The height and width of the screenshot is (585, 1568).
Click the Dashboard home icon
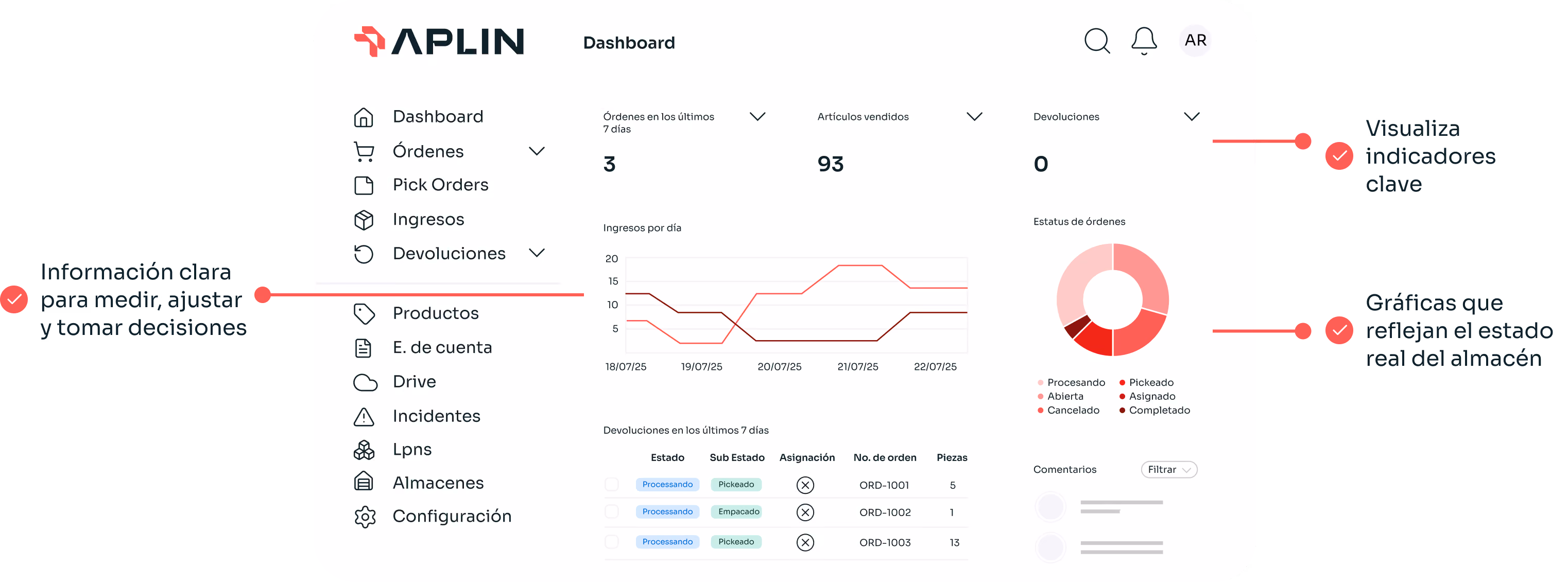[x=364, y=117]
